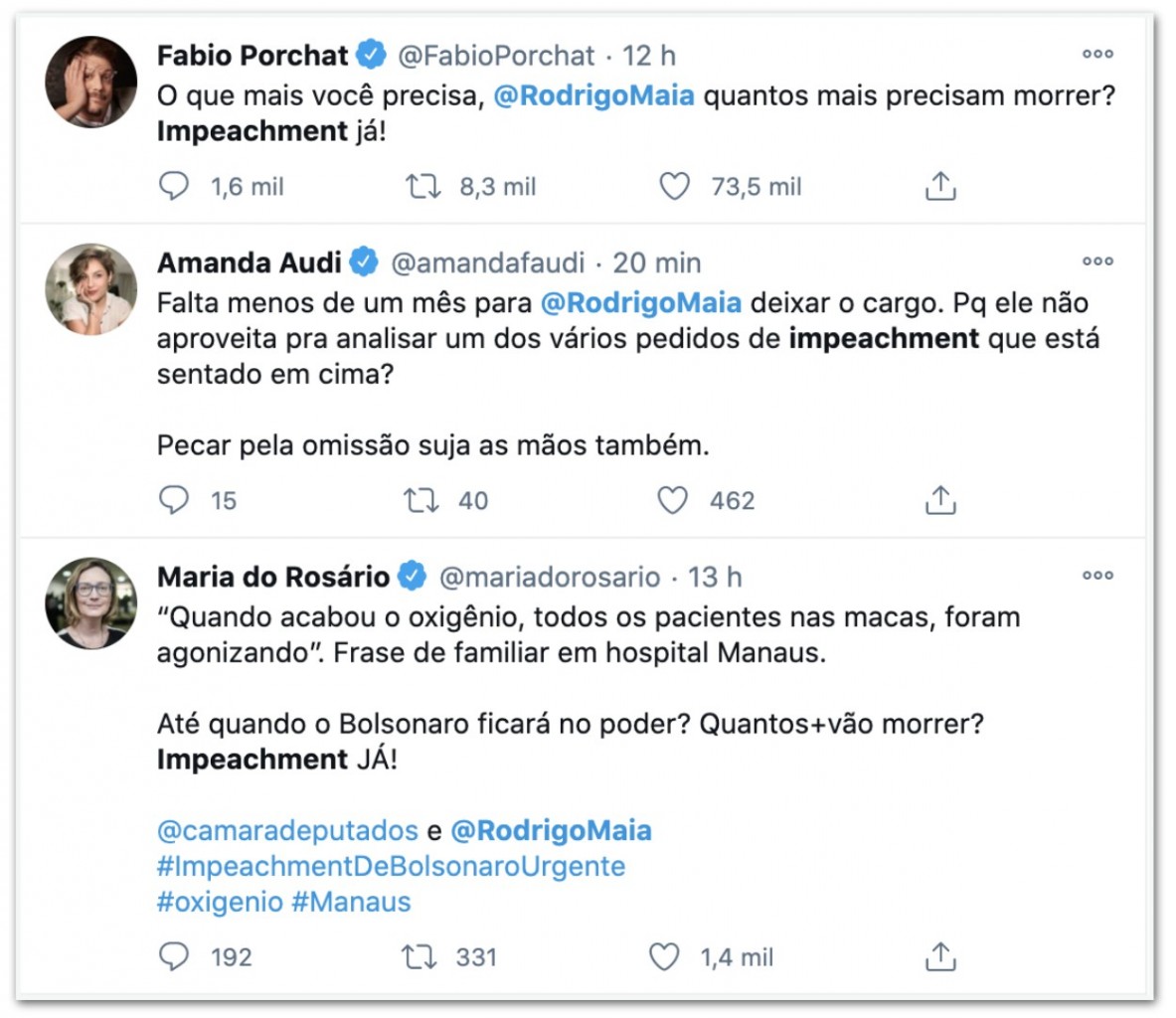The width and height of the screenshot is (1176, 1018).
Task: Share Fabio Porchat's tweet
Action: pyautogui.click(x=940, y=186)
